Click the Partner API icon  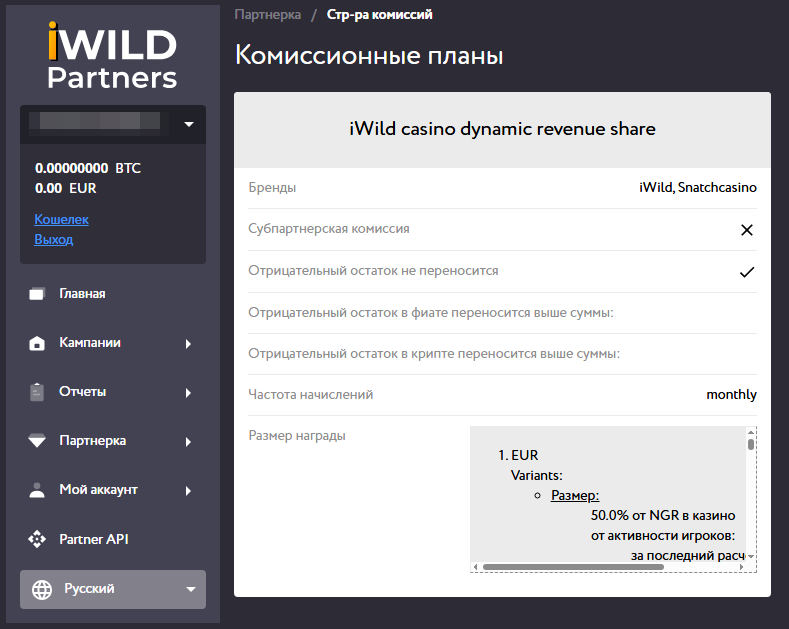tap(37, 539)
